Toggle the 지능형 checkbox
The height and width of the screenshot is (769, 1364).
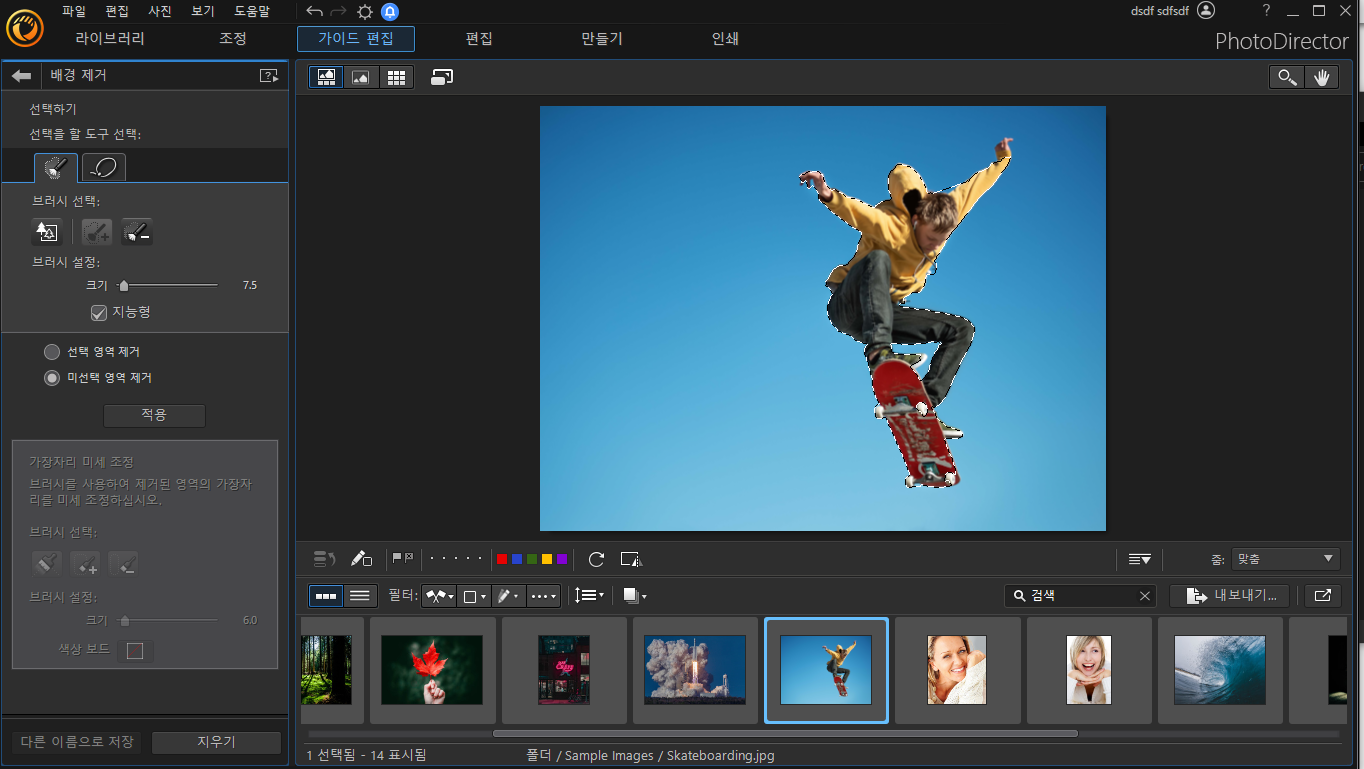[x=98, y=313]
